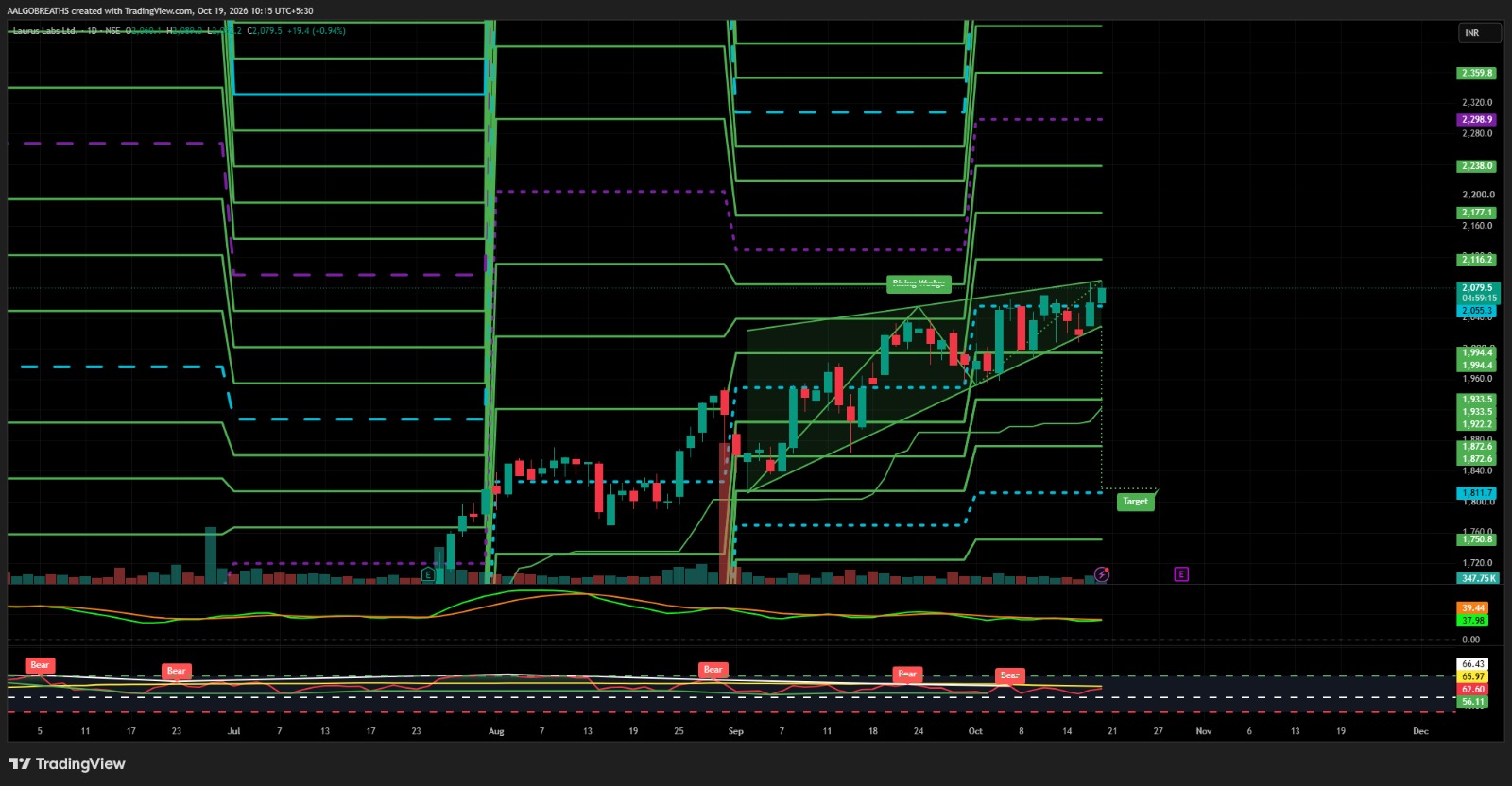Click the 2,280.0 price axis tick
Viewport: 1512px width, 786px height.
point(1477,134)
